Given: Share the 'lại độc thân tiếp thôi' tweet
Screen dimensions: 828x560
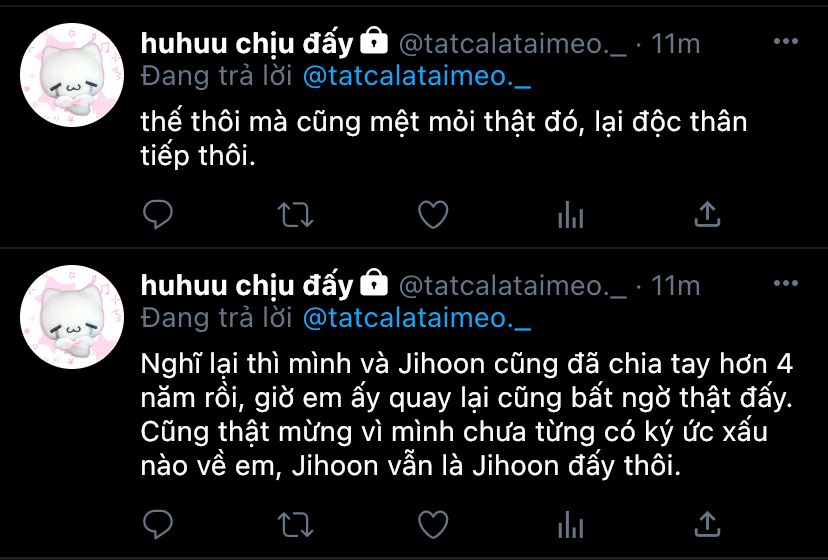Looking at the screenshot, I should [707, 214].
